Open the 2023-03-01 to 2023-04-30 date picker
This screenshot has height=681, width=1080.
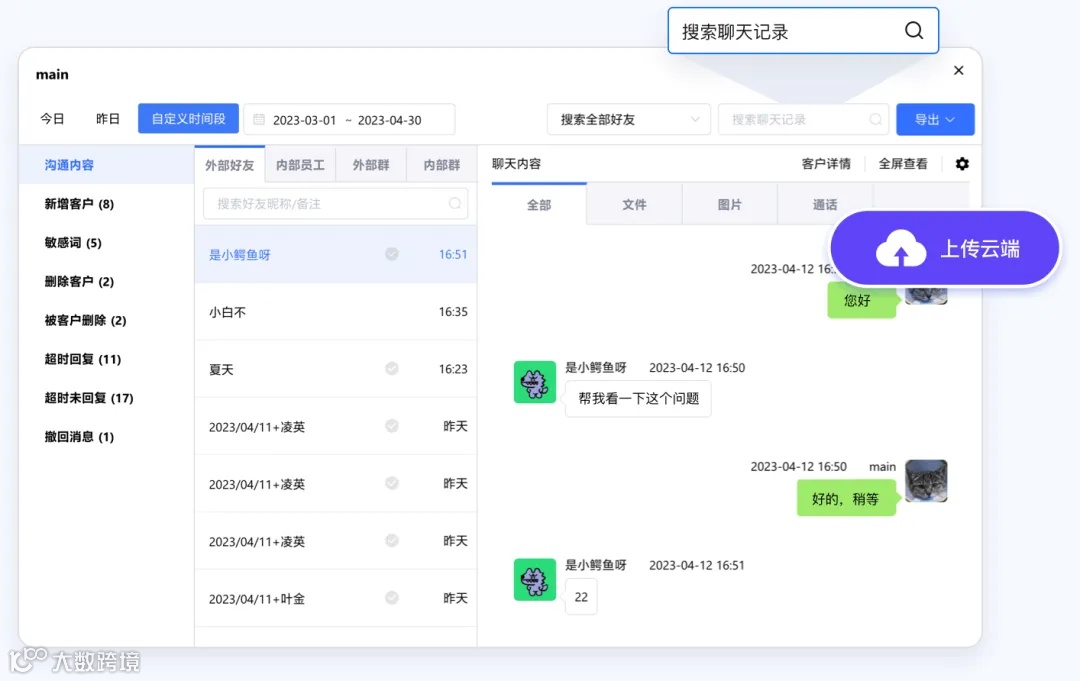(348, 118)
